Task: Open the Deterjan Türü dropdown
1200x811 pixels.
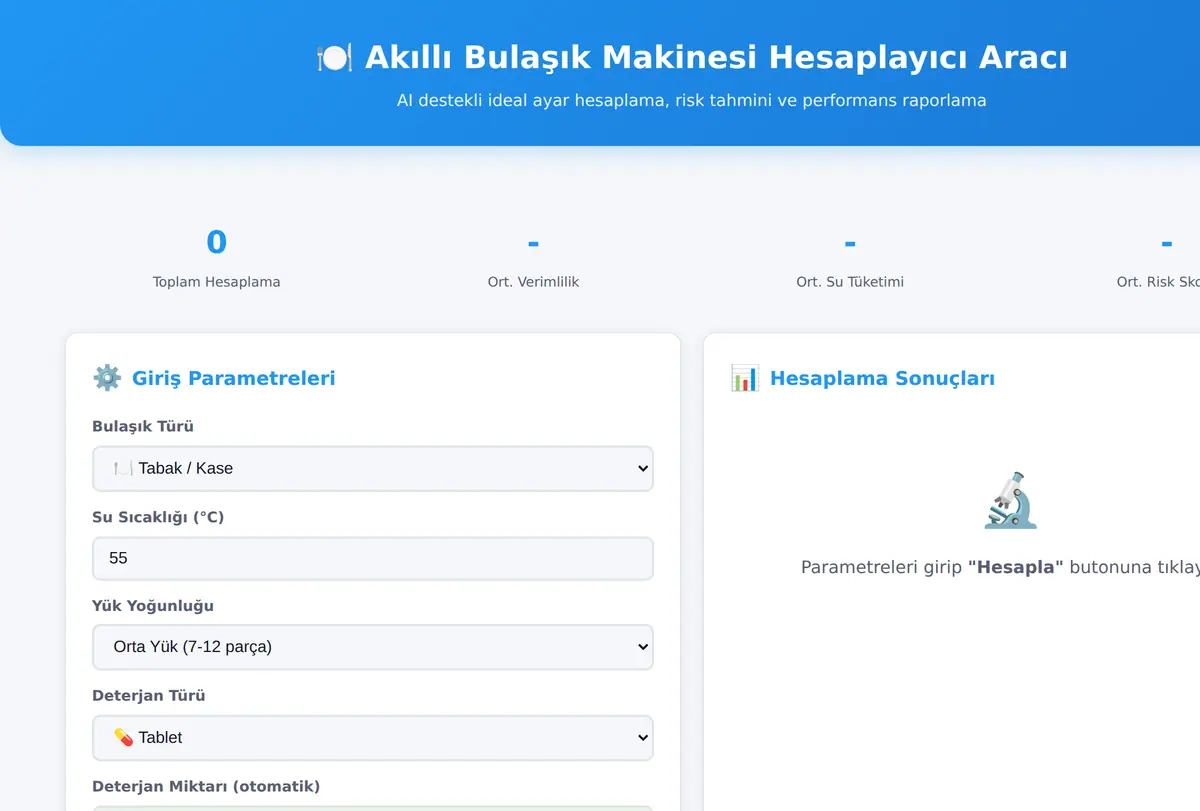Action: [x=372, y=737]
